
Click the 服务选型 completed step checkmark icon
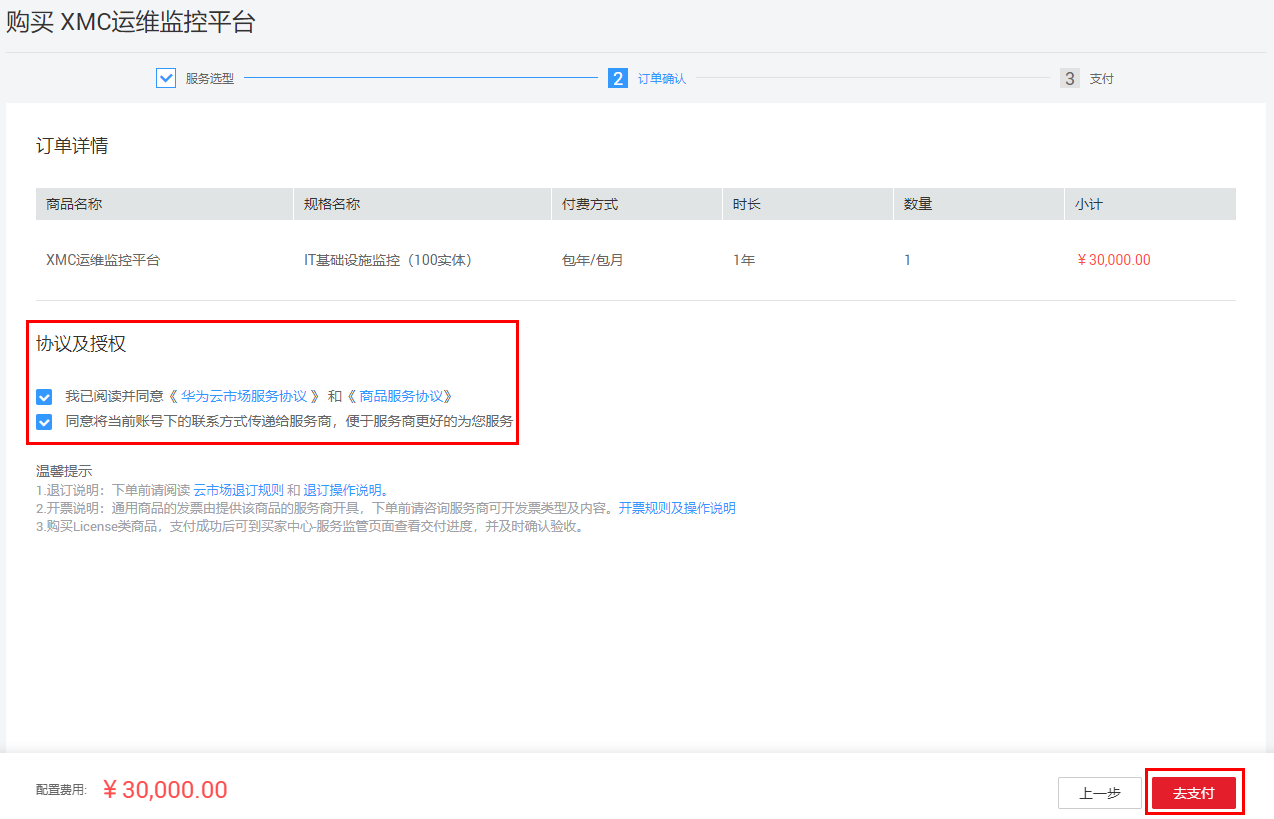(x=166, y=78)
